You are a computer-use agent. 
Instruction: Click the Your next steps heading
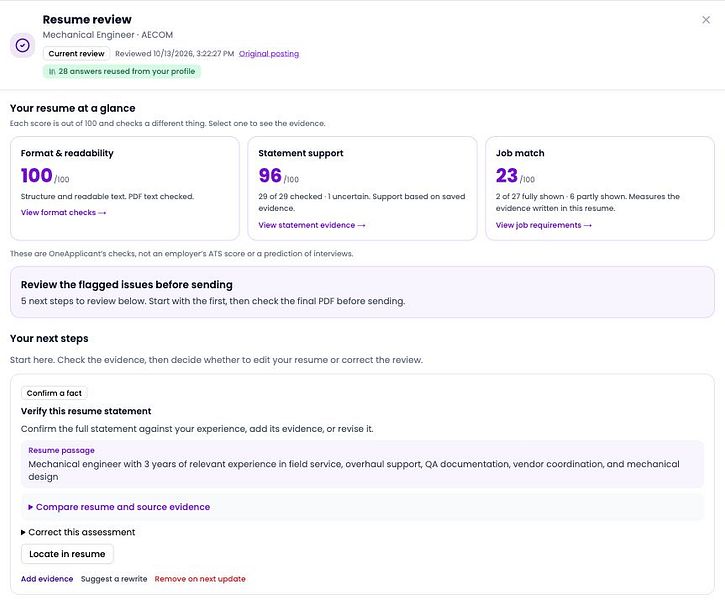pyautogui.click(x=49, y=338)
